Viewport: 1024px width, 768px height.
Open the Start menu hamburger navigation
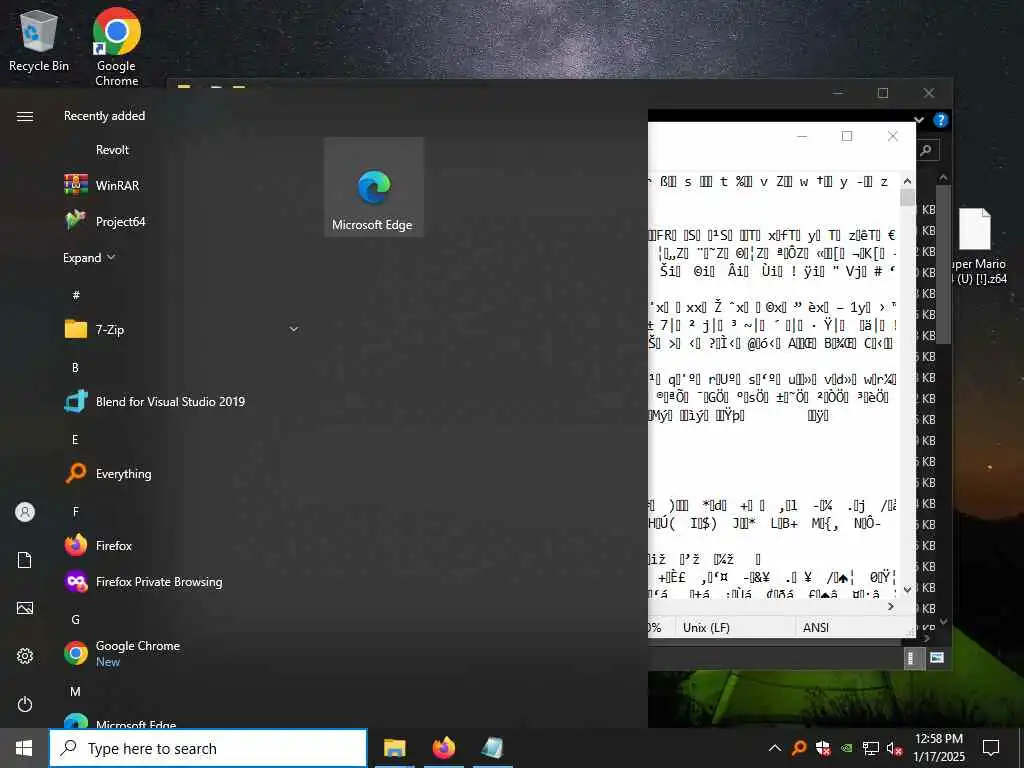pos(25,116)
